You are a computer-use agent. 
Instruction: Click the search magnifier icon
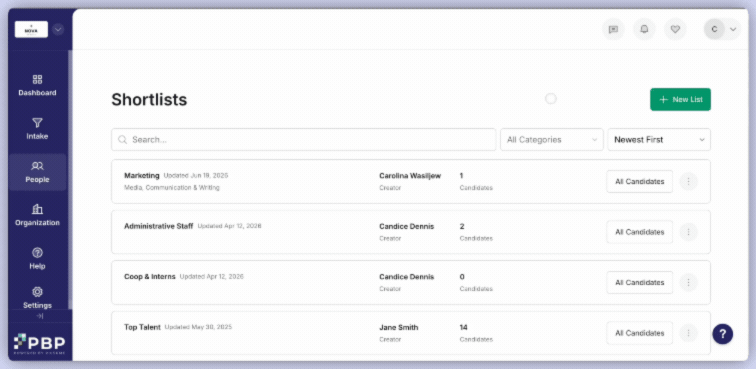(x=122, y=139)
